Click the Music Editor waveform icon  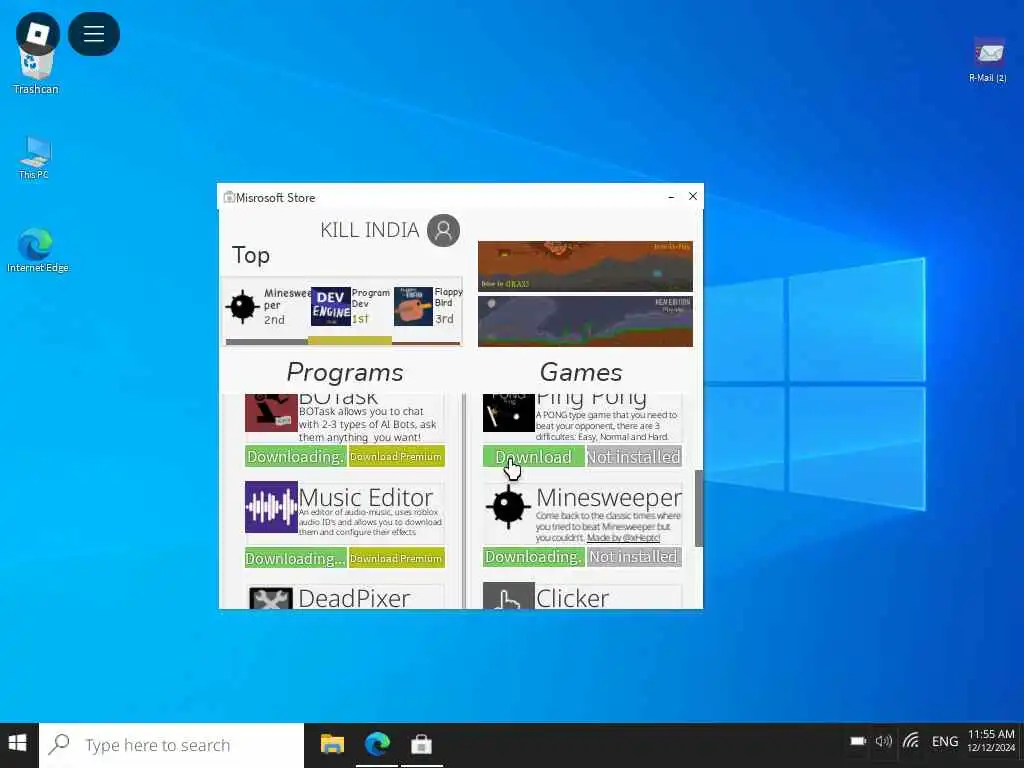271,507
